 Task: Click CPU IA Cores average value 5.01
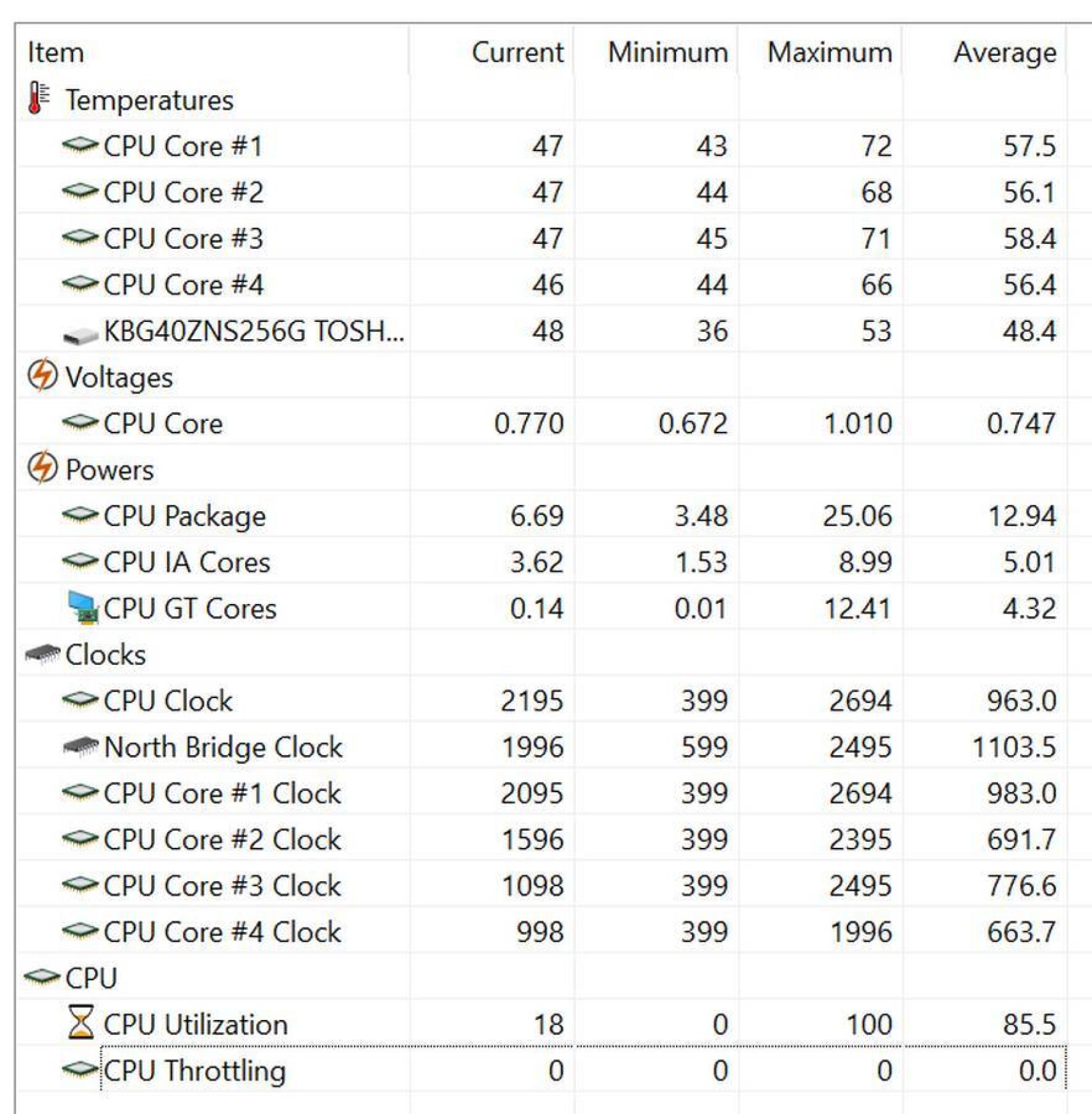pos(1029,562)
